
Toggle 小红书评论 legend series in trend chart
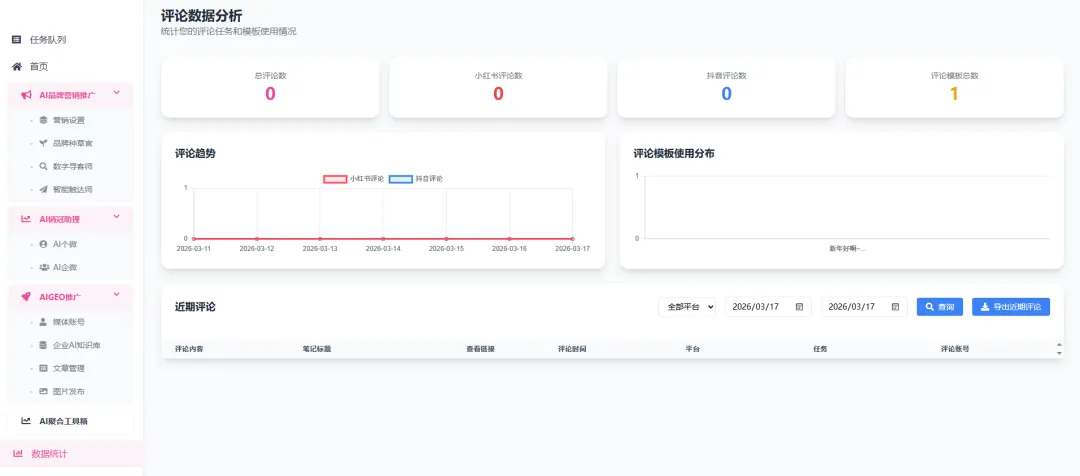[354, 178]
